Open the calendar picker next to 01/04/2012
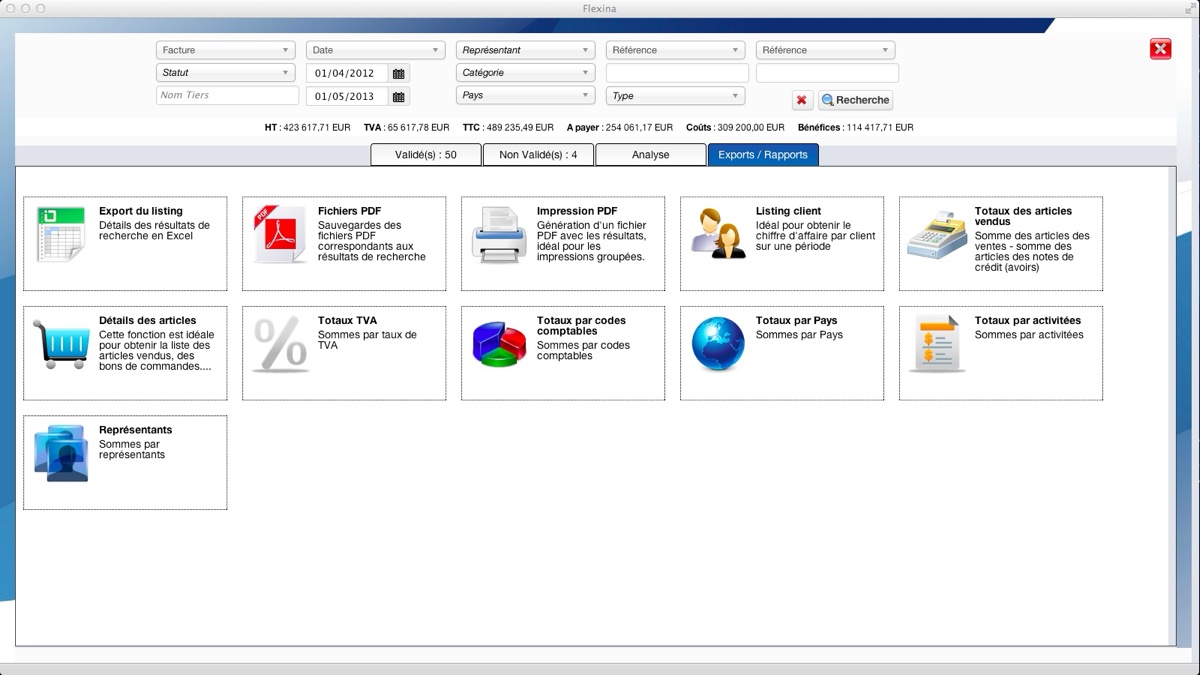The width and height of the screenshot is (1200, 675). point(399,74)
